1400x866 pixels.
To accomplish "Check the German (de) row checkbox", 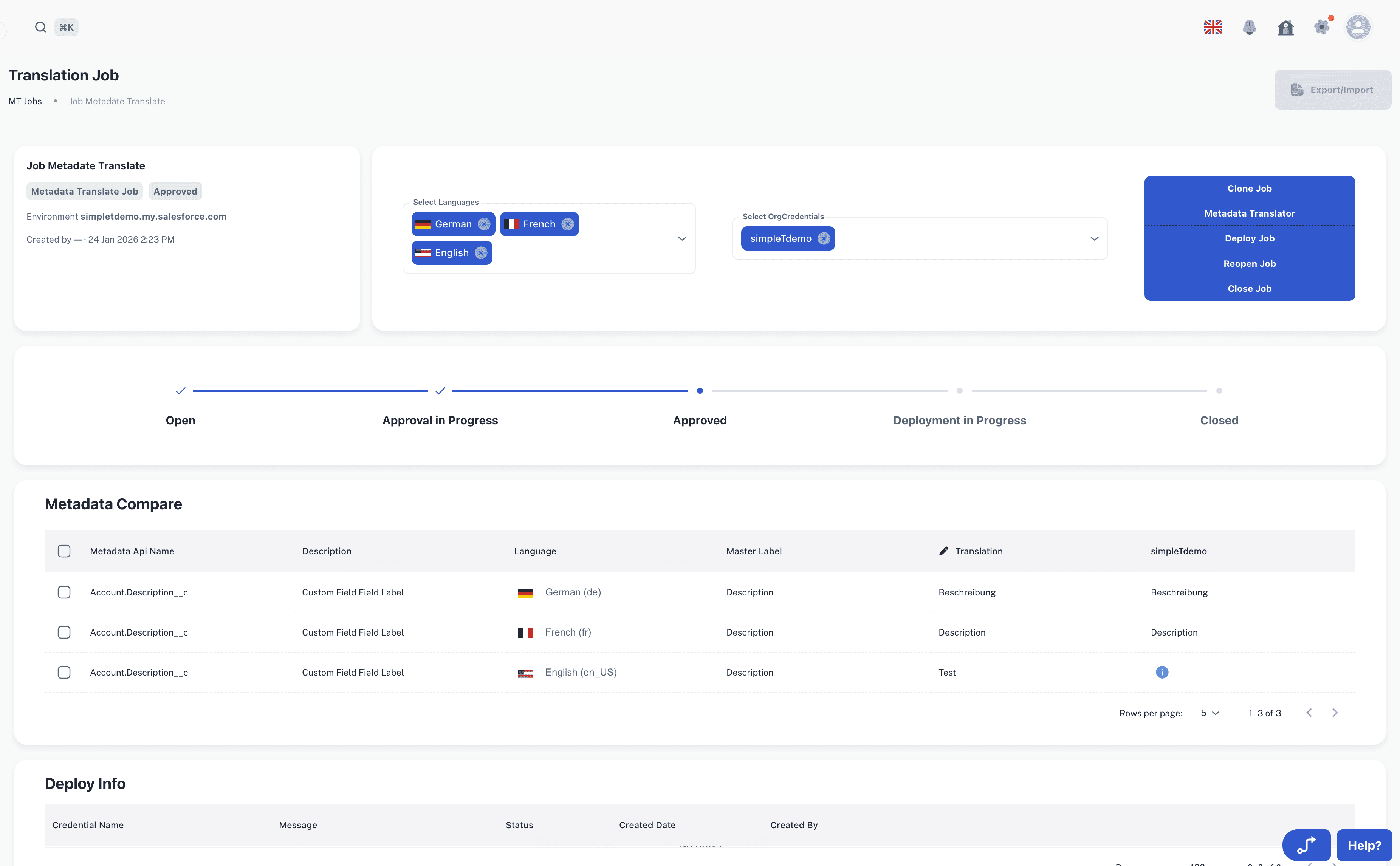I will point(64,592).
